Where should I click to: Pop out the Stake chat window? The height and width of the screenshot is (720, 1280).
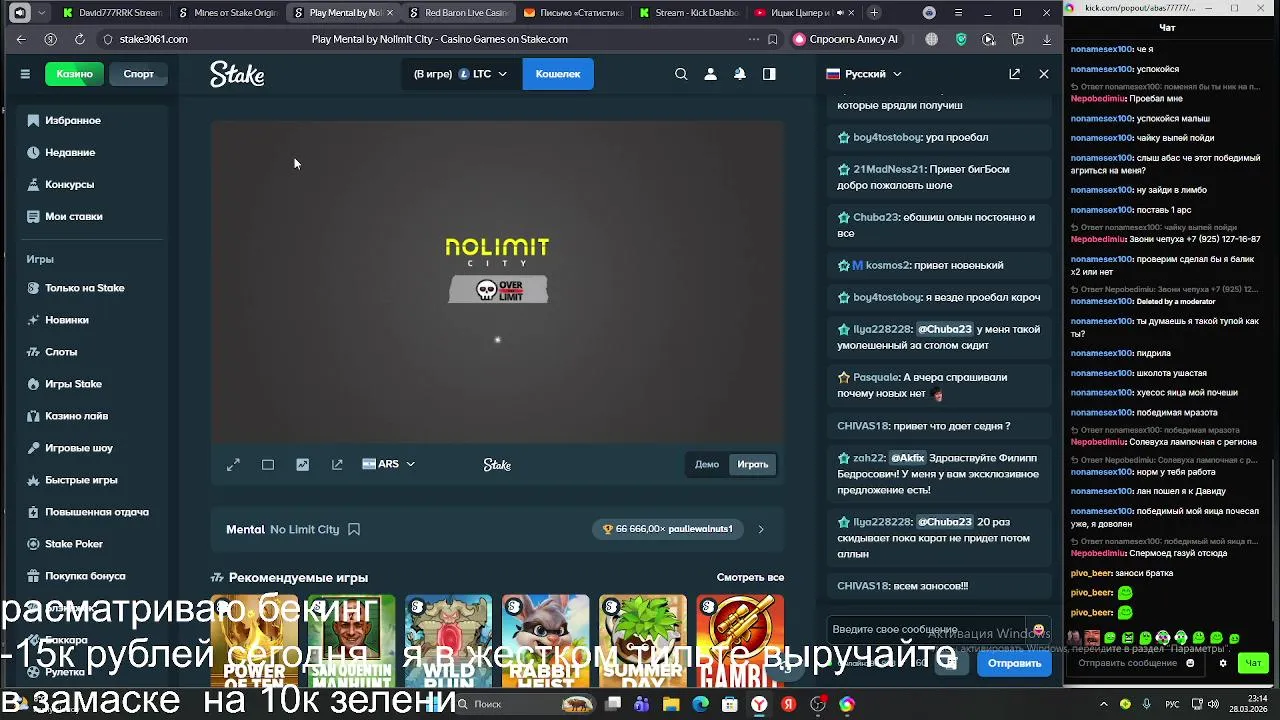click(x=1014, y=74)
